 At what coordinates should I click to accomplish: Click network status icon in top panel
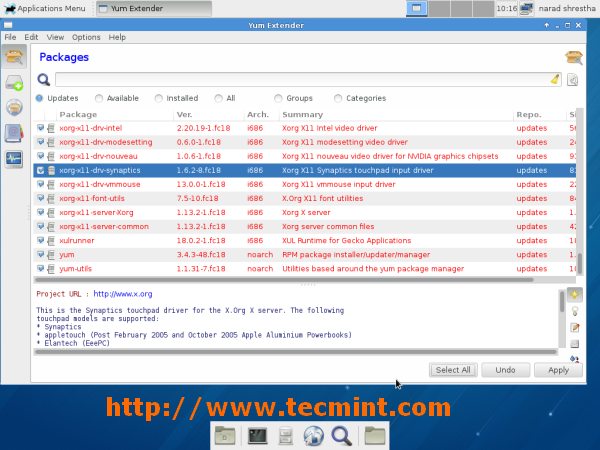point(527,8)
